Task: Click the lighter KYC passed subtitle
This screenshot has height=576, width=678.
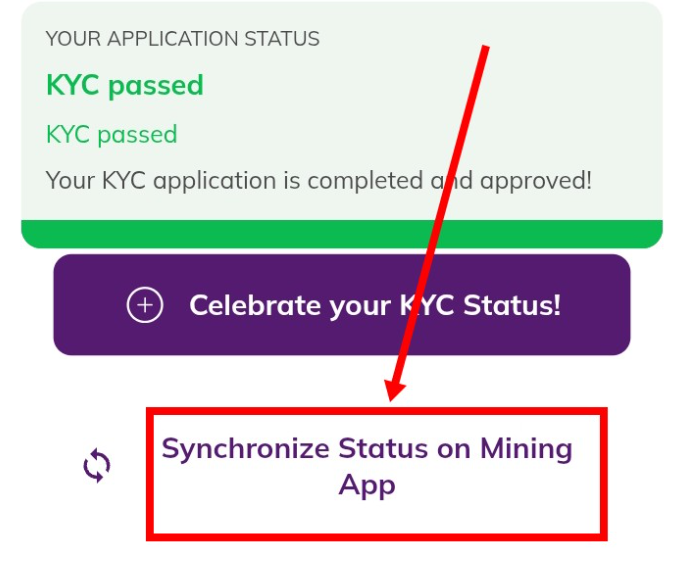Action: pos(112,135)
